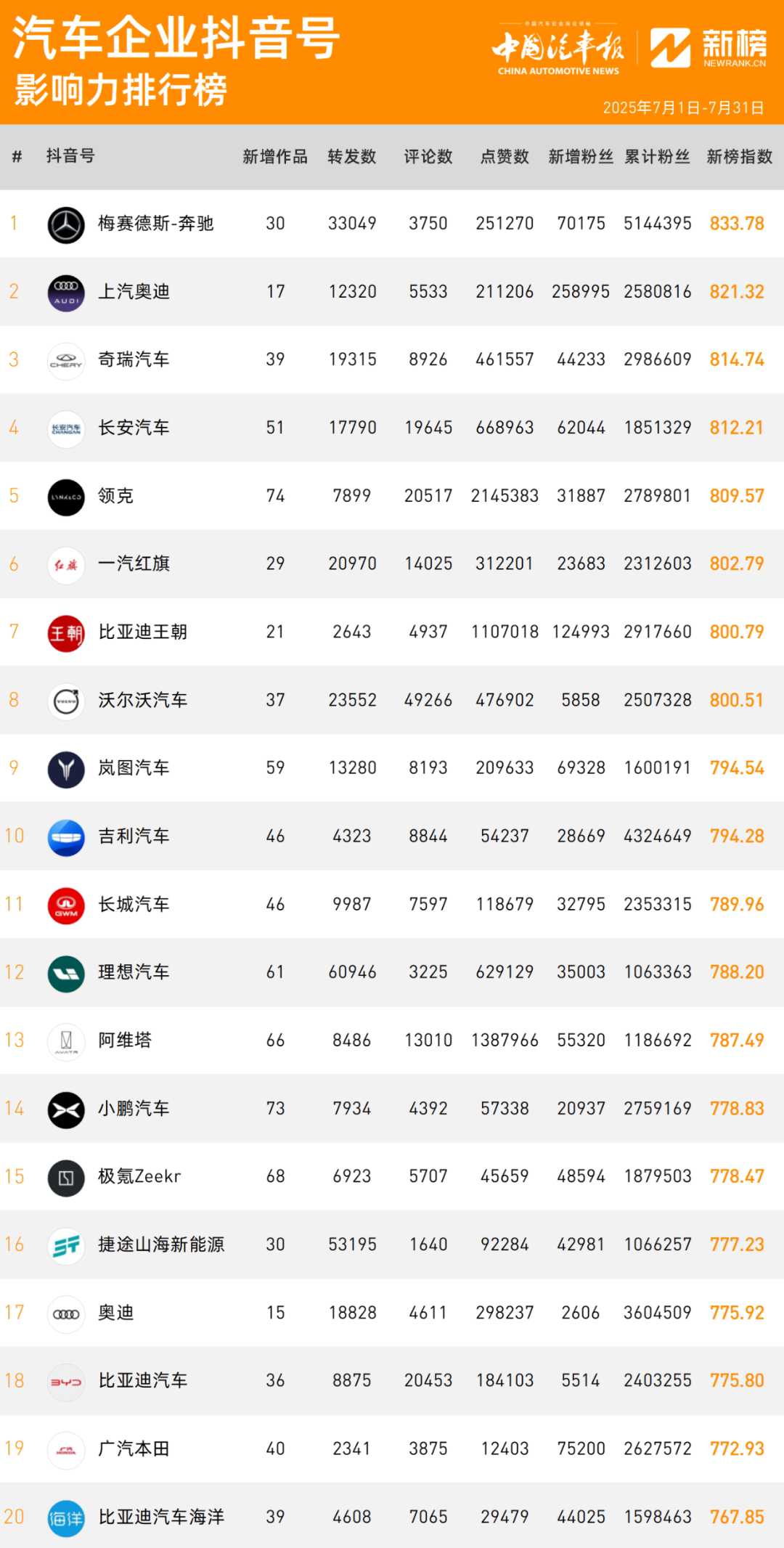The image size is (784, 1548).
Task: Click the new followers value 75200
Action: coord(581,1449)
